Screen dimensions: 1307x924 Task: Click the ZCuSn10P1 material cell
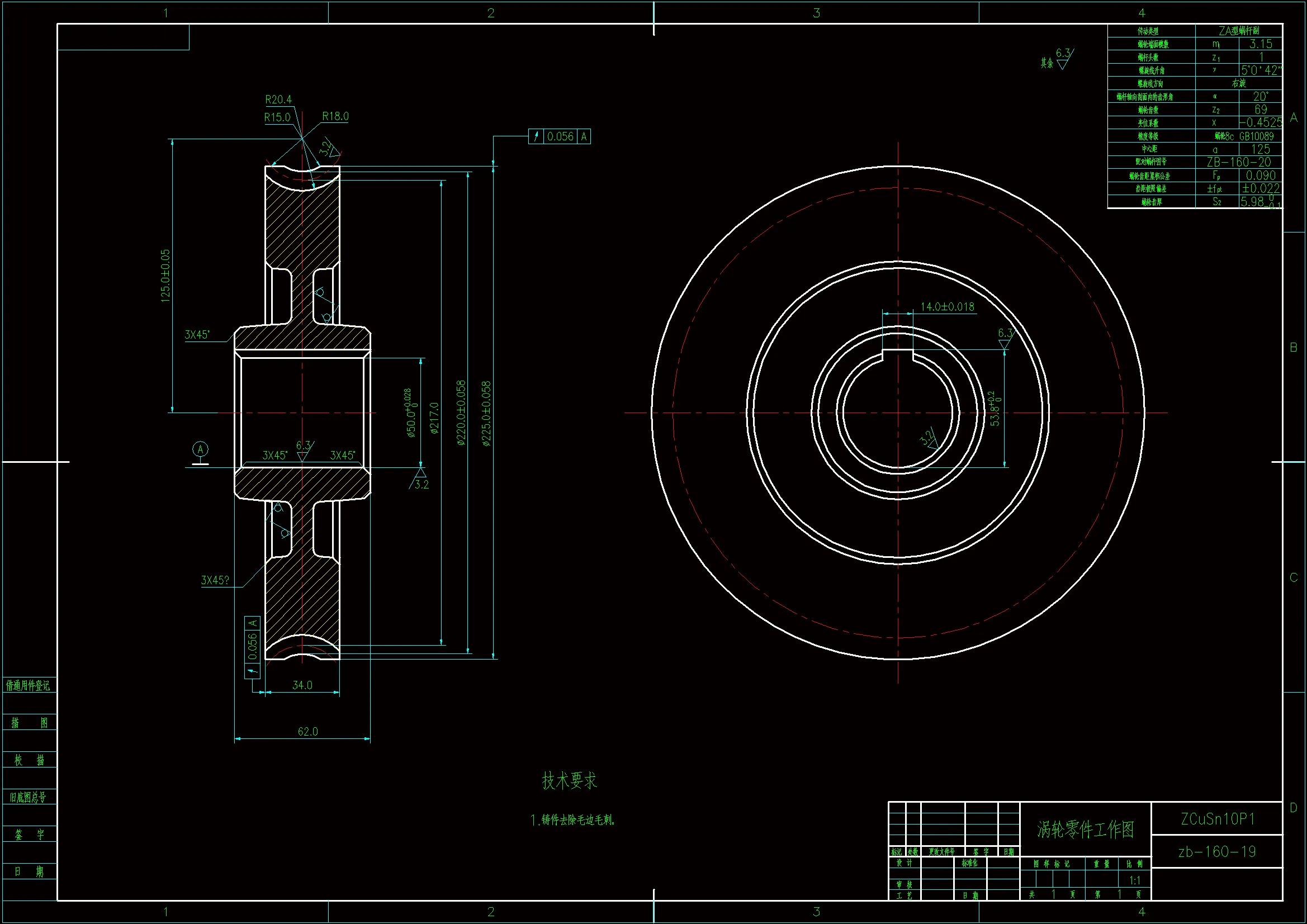pos(1217,819)
